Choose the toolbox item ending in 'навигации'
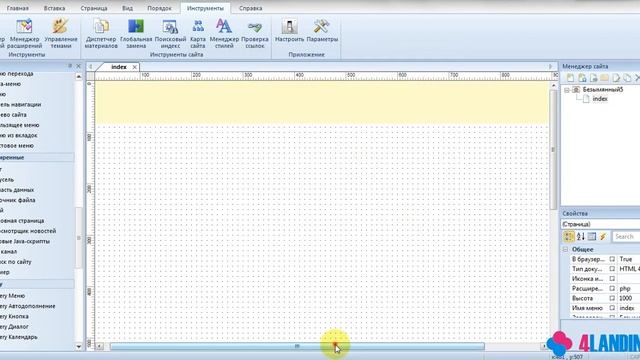Screen dimensions: 640x360 coord(20,104)
